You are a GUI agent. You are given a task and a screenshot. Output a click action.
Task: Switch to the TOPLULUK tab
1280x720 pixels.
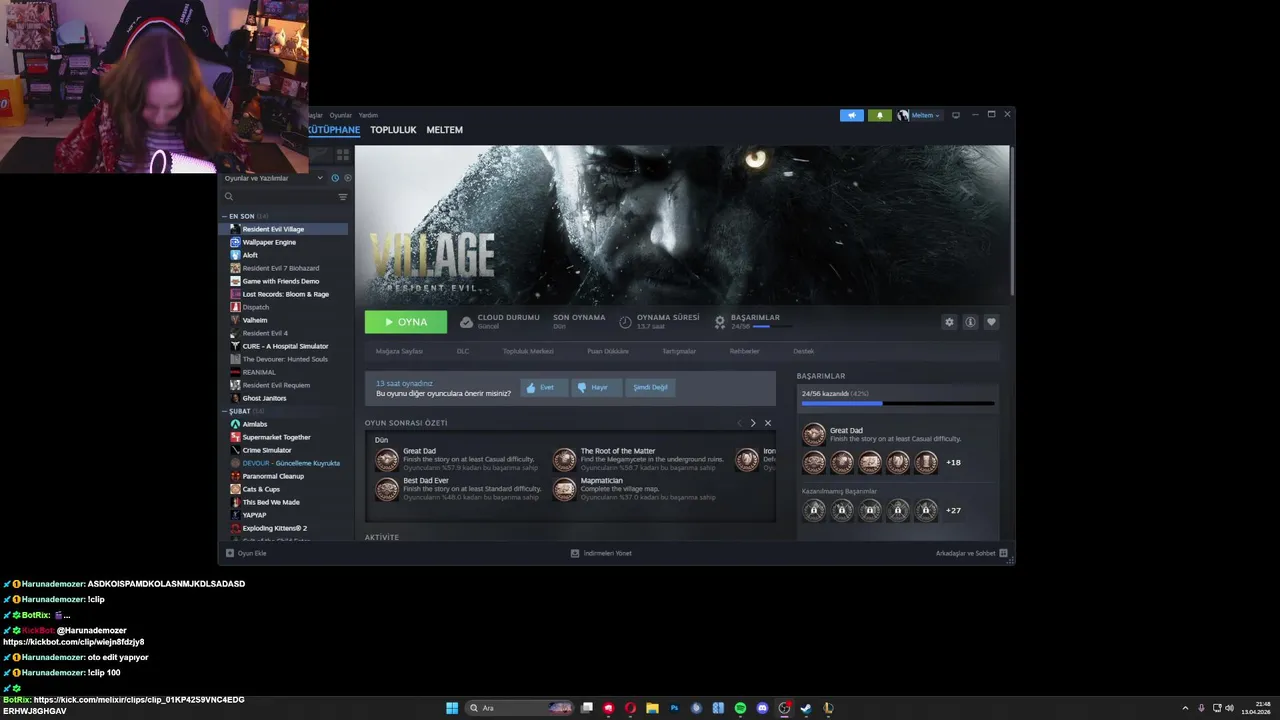pos(393,130)
